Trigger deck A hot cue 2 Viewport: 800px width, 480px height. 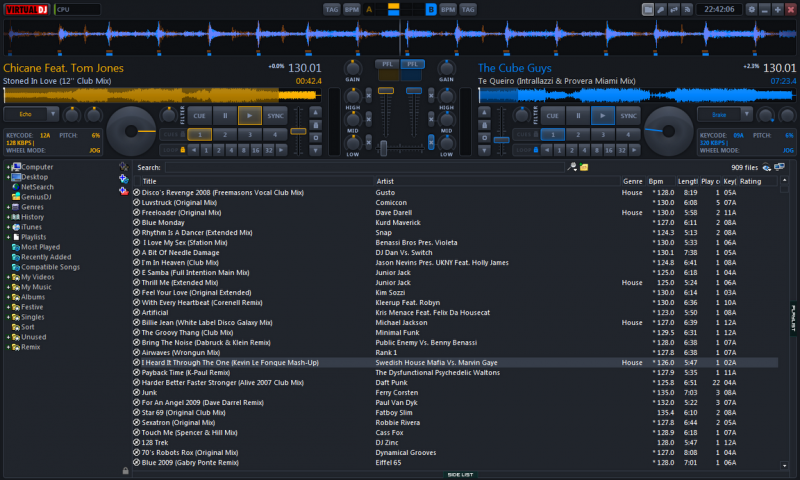pyautogui.click(x=224, y=135)
